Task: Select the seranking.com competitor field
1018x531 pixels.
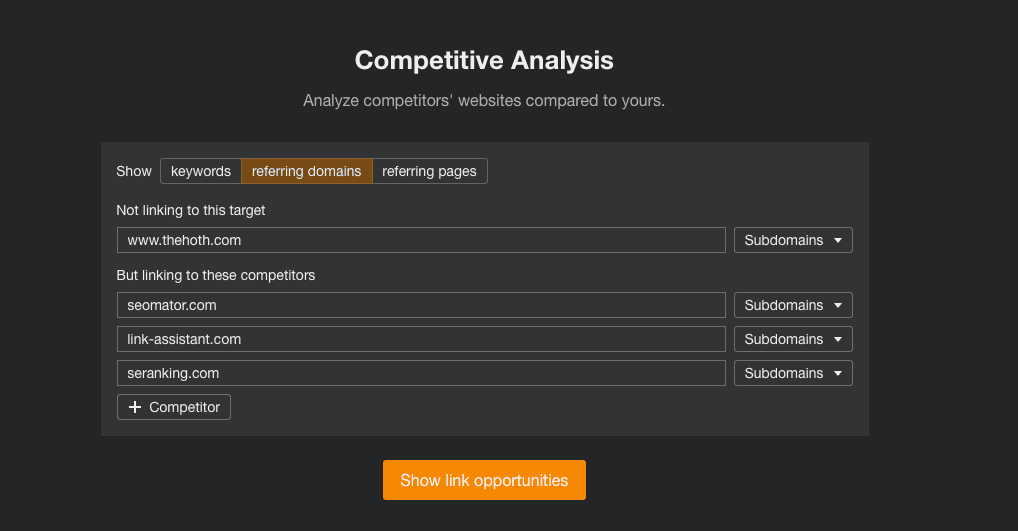Action: (x=421, y=373)
